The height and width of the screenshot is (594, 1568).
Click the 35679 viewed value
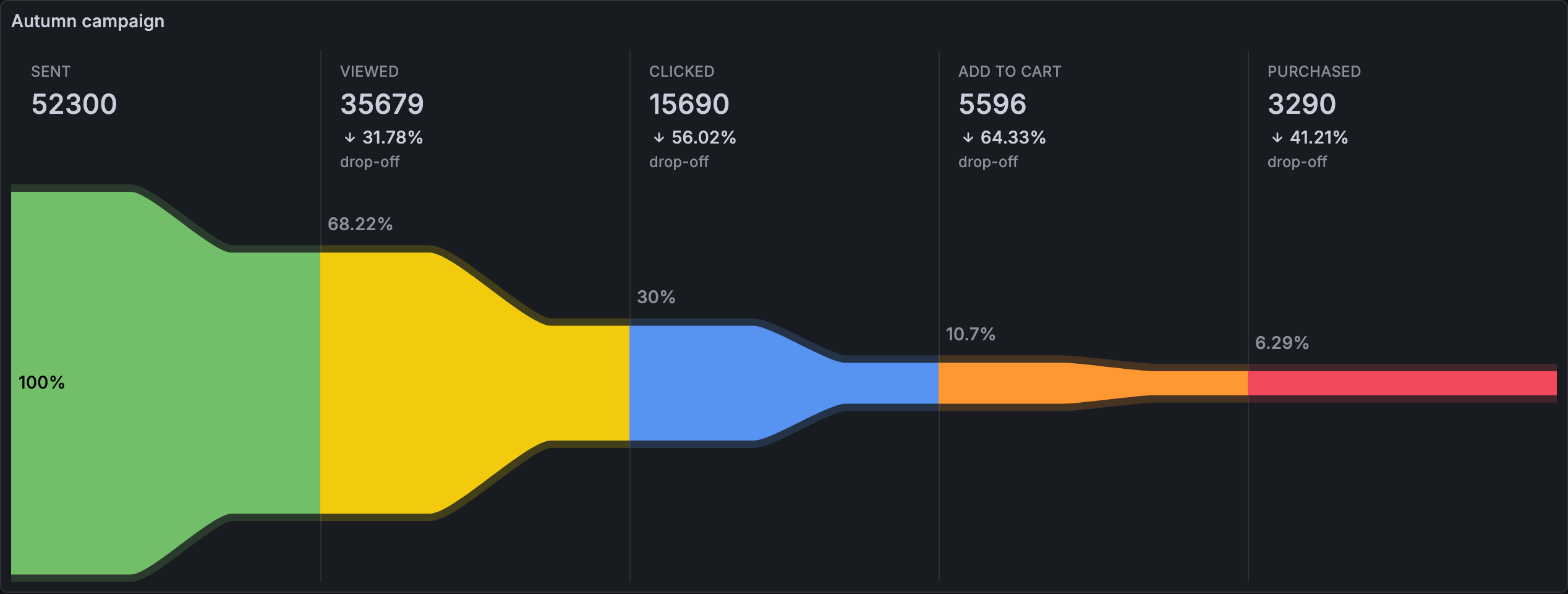point(382,104)
